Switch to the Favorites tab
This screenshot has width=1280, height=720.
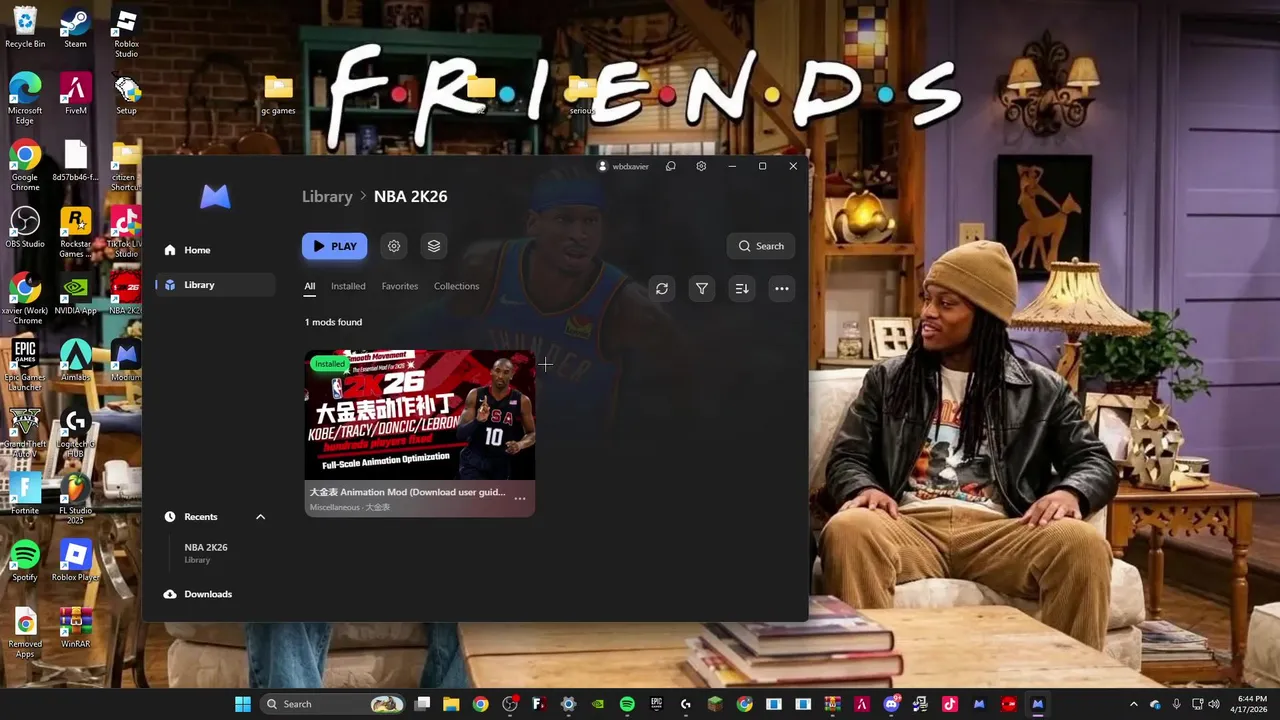point(400,286)
